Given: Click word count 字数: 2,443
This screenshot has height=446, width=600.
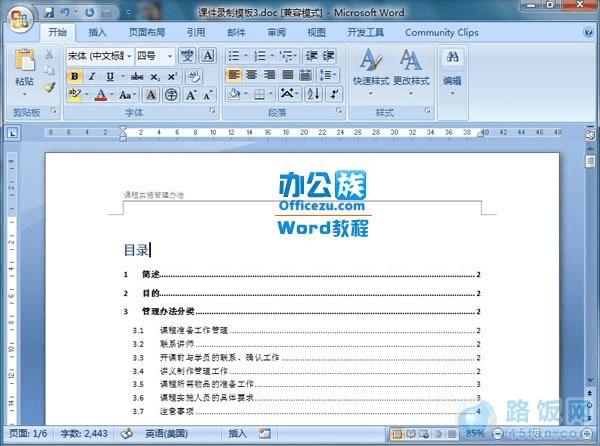Looking at the screenshot, I should coord(84,434).
